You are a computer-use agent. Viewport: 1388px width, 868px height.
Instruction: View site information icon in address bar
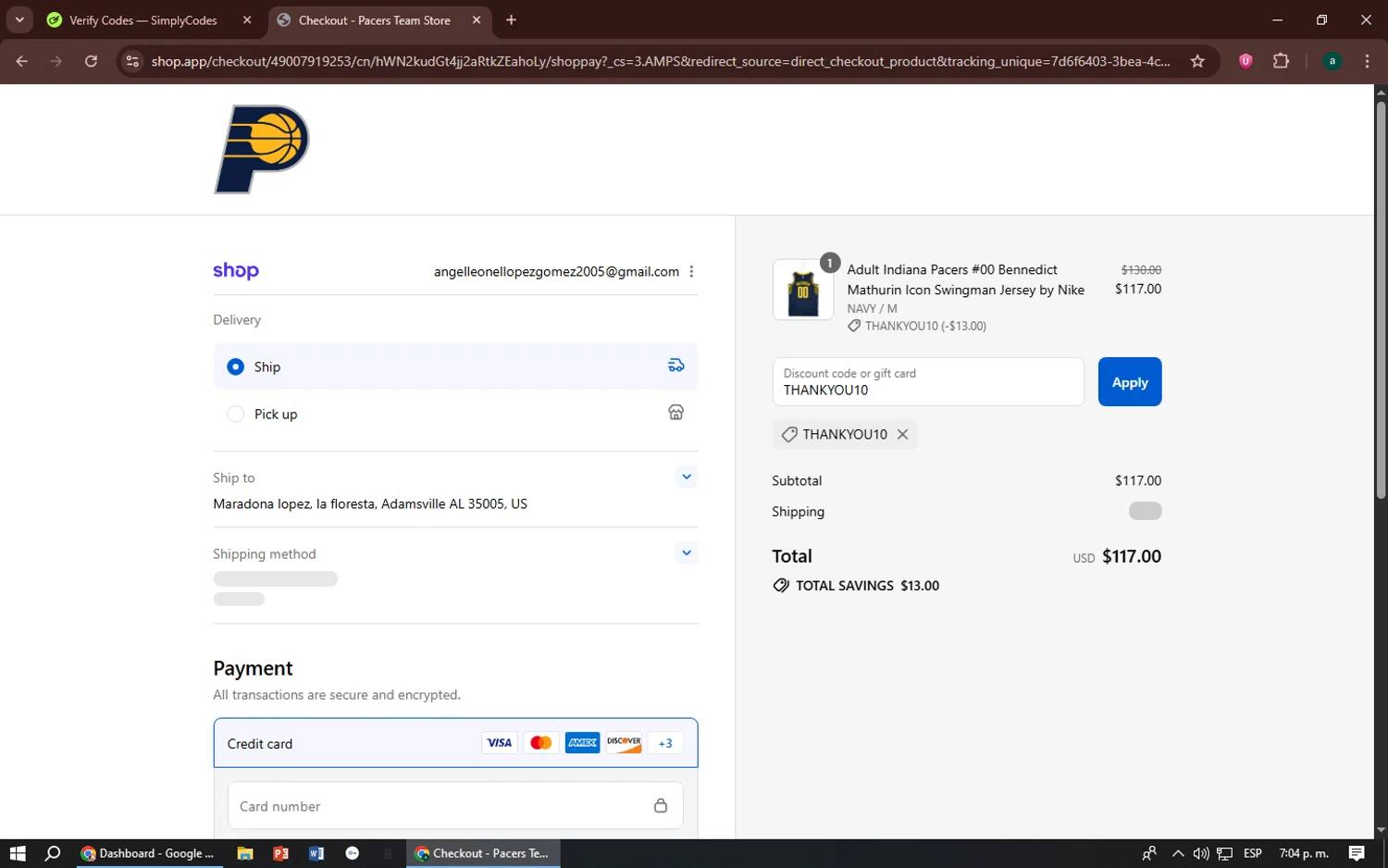132,61
